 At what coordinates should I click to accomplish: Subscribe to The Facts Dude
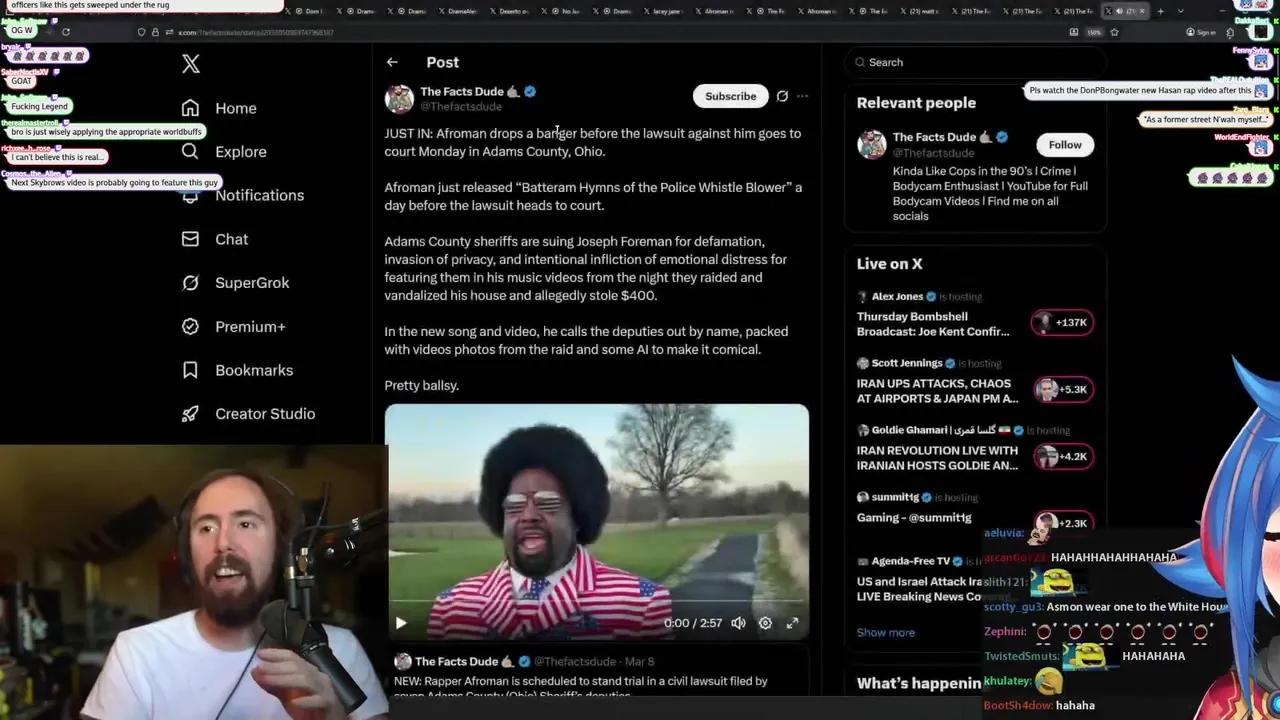(730, 96)
